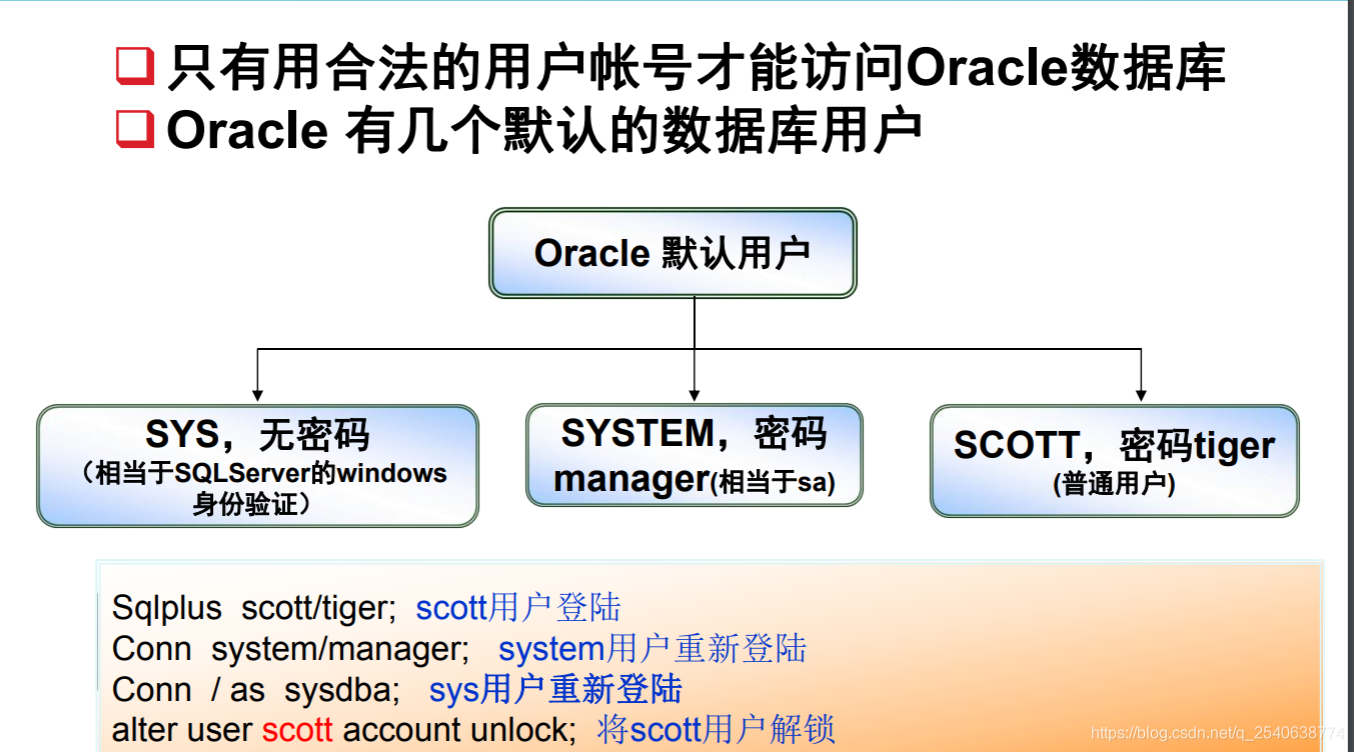This screenshot has width=1354, height=752.
Task: Select the red square bullet before the second heading
Action: [x=135, y=129]
